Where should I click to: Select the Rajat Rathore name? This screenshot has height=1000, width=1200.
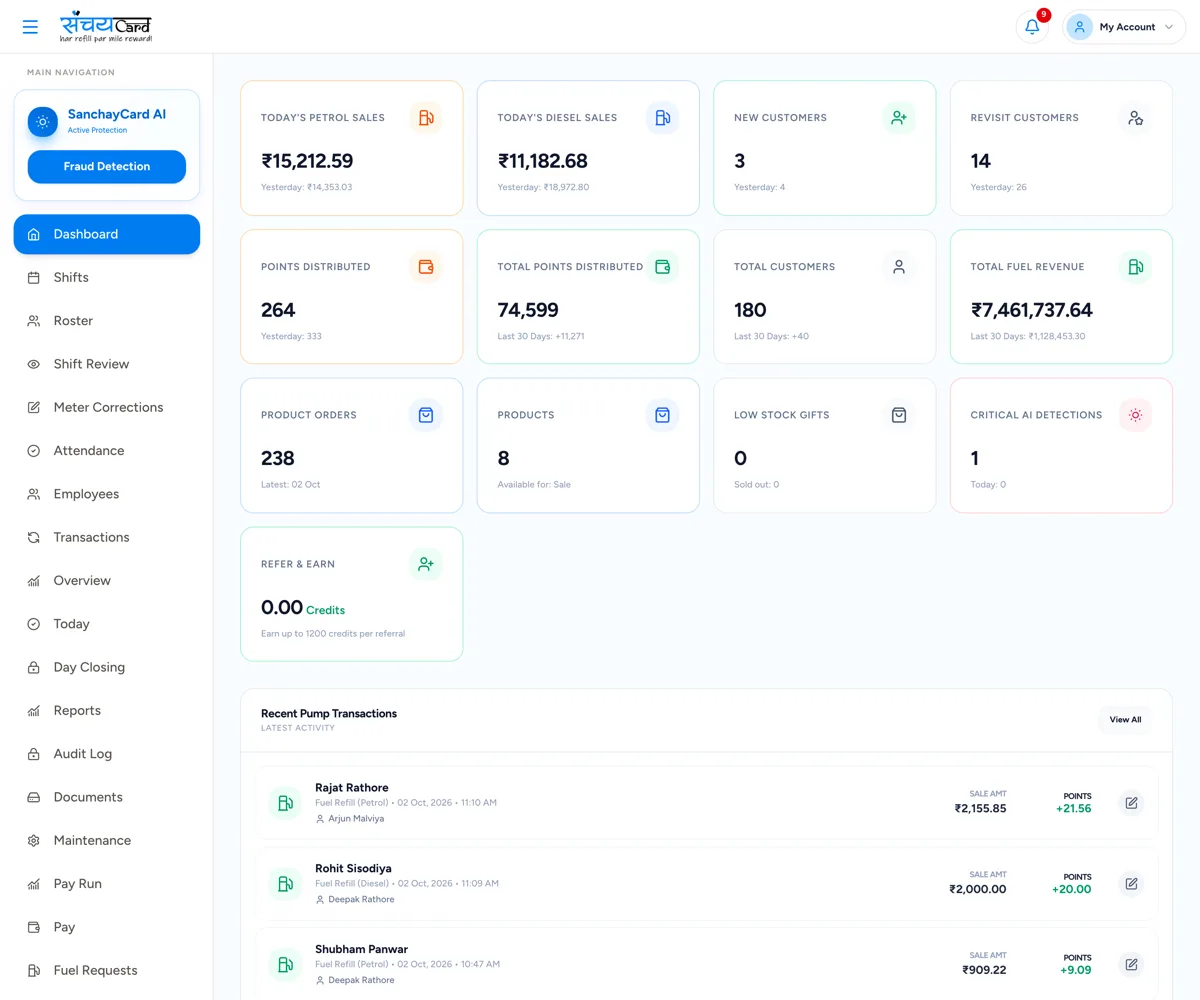[x=352, y=788]
